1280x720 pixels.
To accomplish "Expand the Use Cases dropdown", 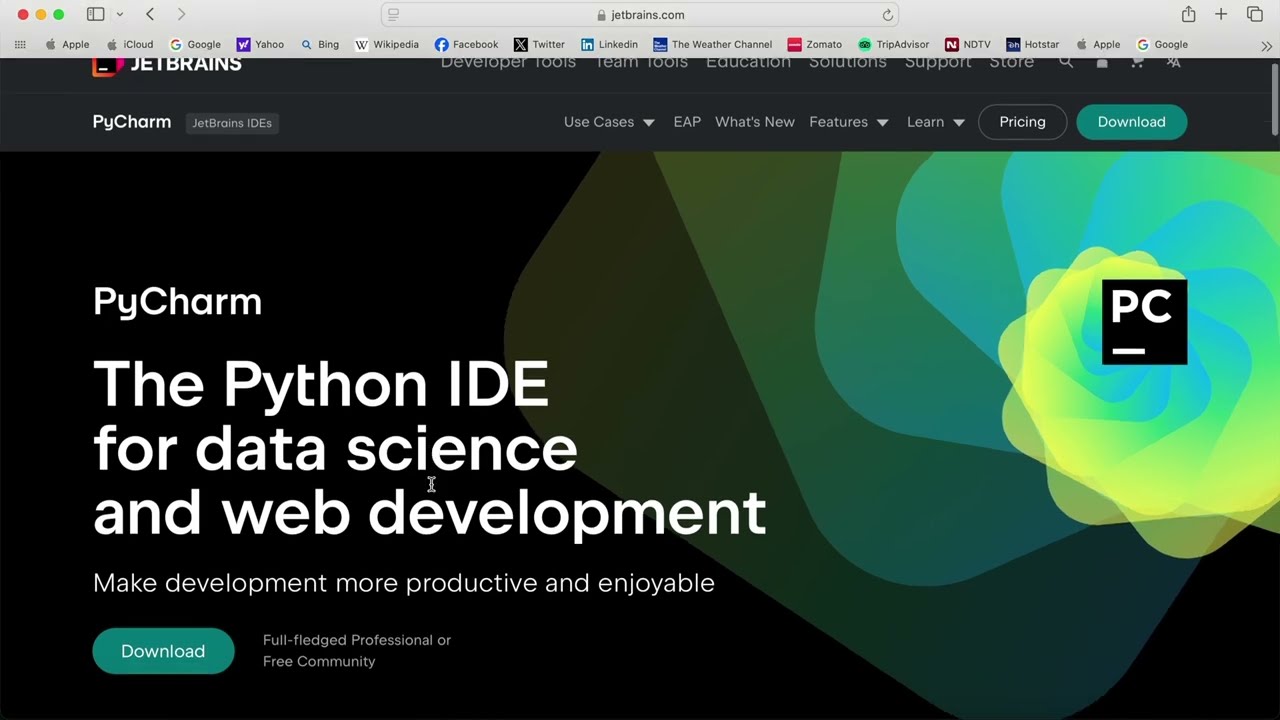I will click(x=609, y=122).
